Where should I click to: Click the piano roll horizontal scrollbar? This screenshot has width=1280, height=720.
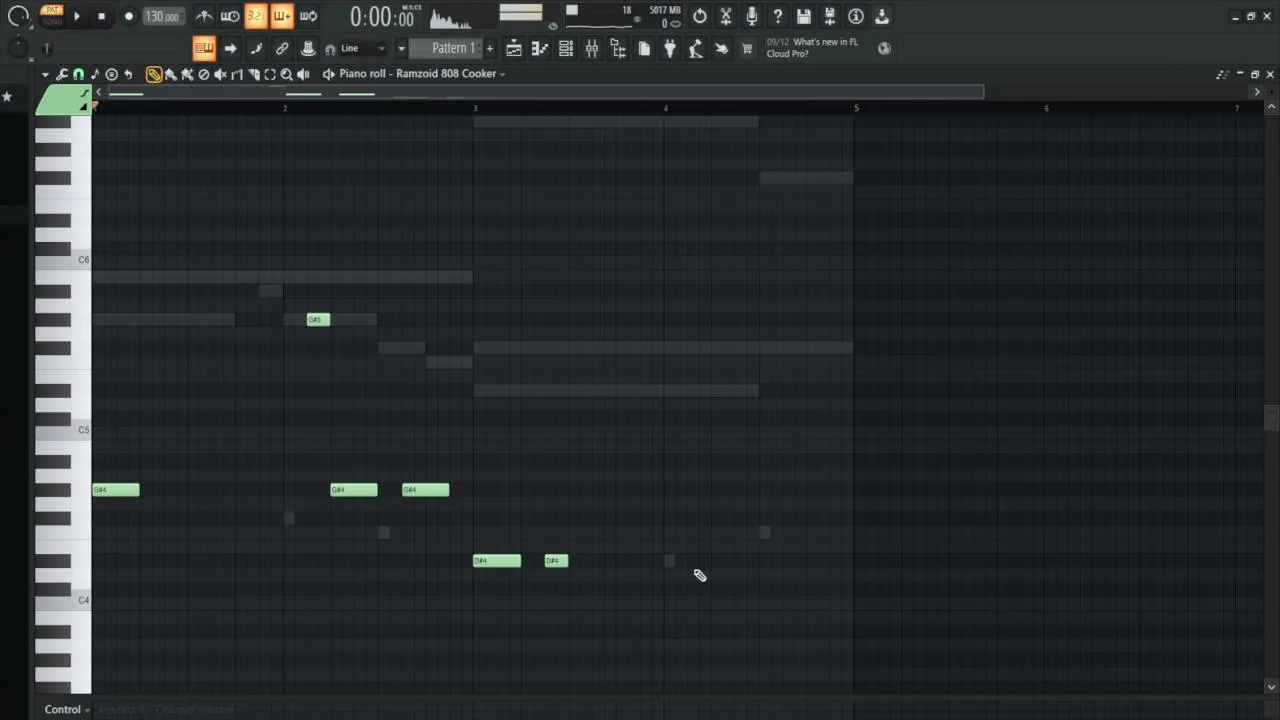[x=545, y=92]
